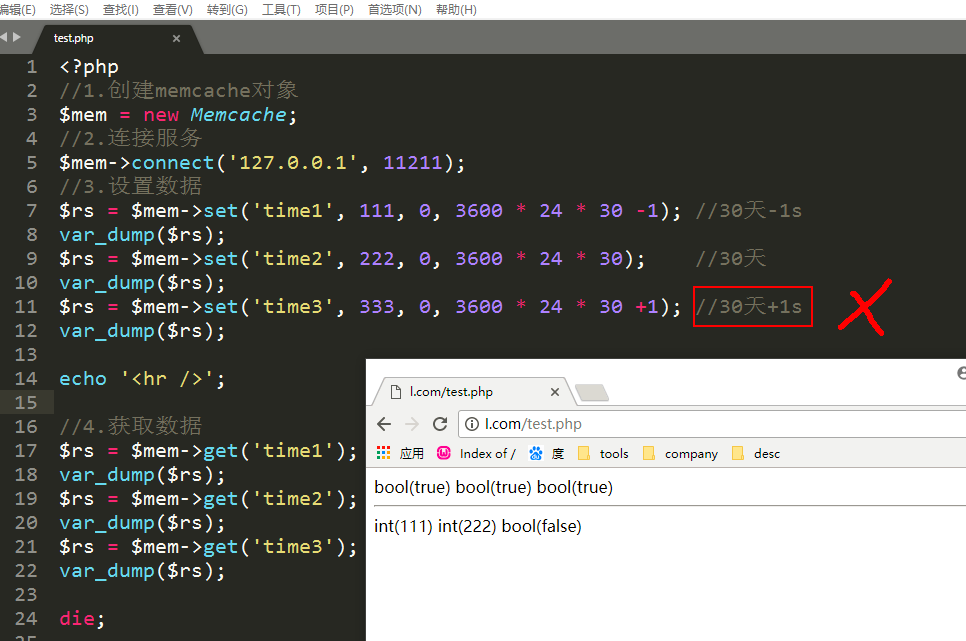Open the Index of / bookmark
Screen dimensions: 966x641
477,453
